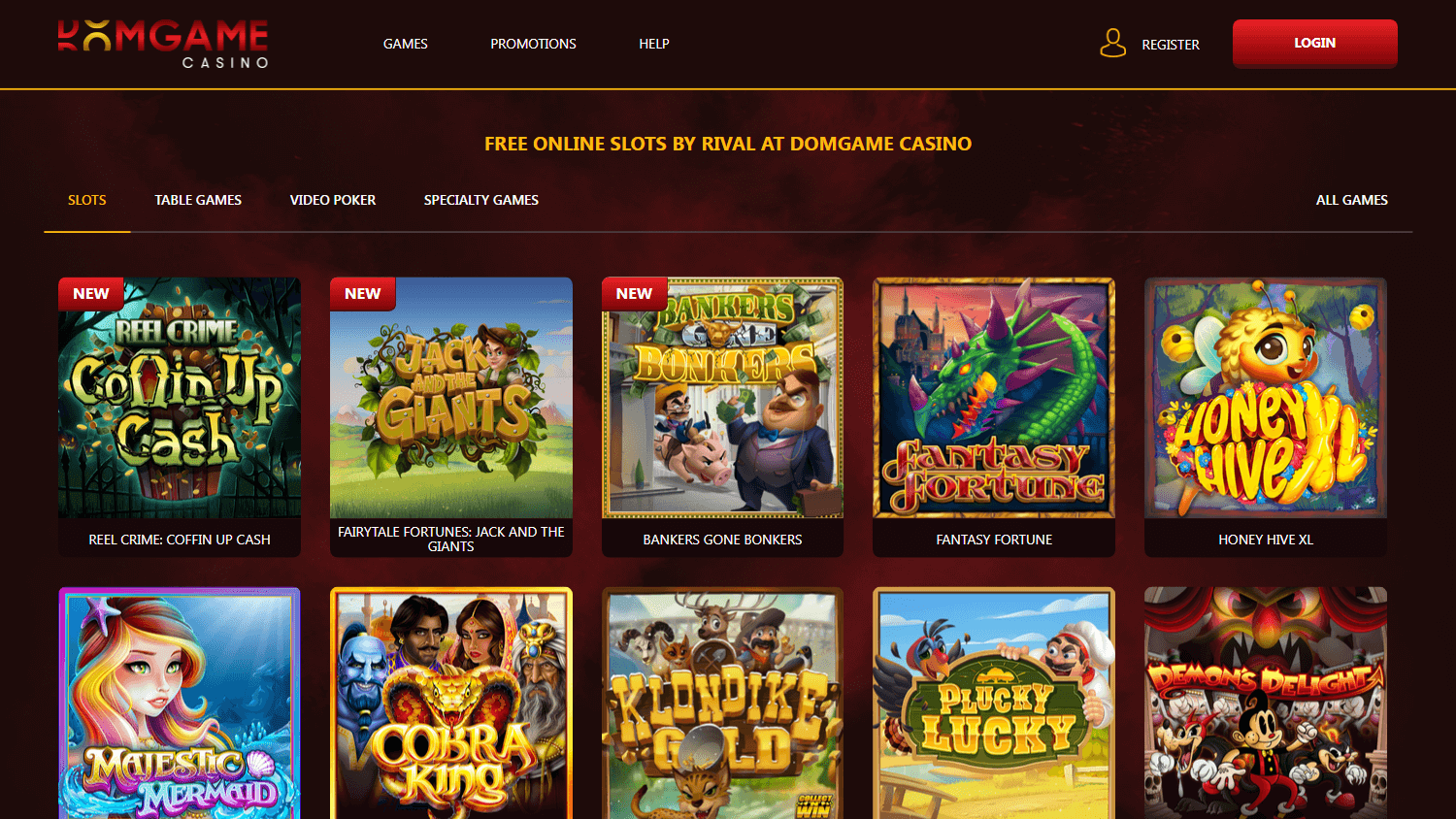This screenshot has width=1456, height=819.
Task: Open the Jack and the Giants game tile
Action: tap(451, 398)
